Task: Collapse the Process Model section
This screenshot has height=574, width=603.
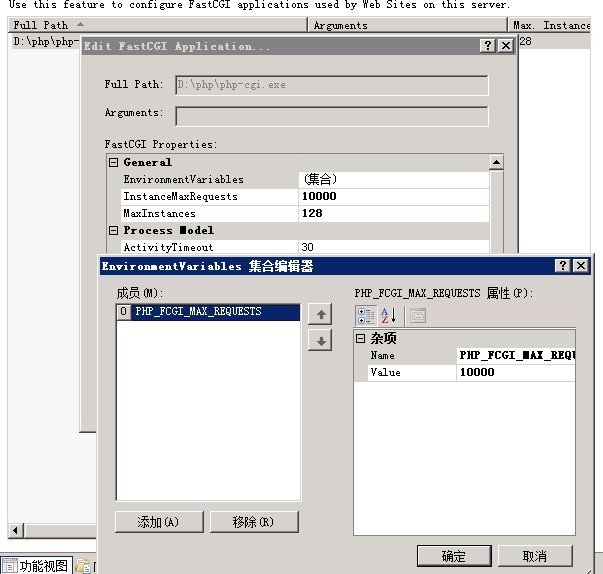Action: [x=114, y=230]
